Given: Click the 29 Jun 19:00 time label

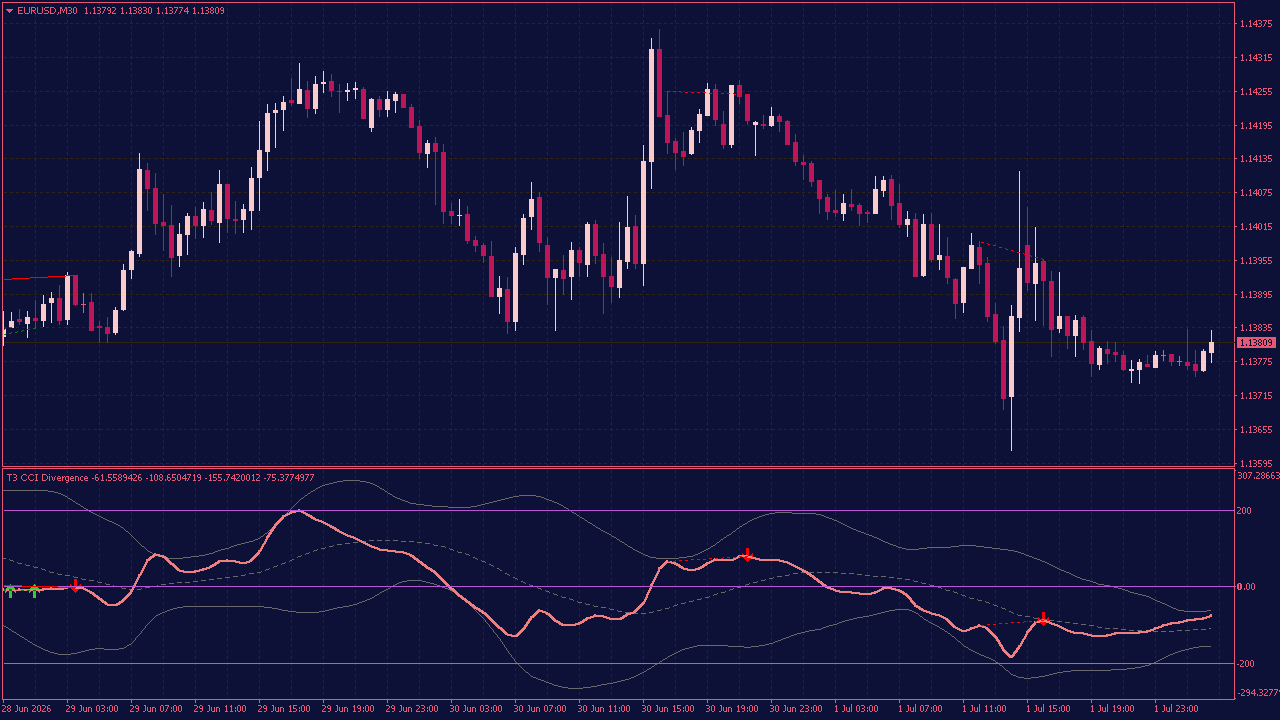Looking at the screenshot, I should pyautogui.click(x=348, y=708).
